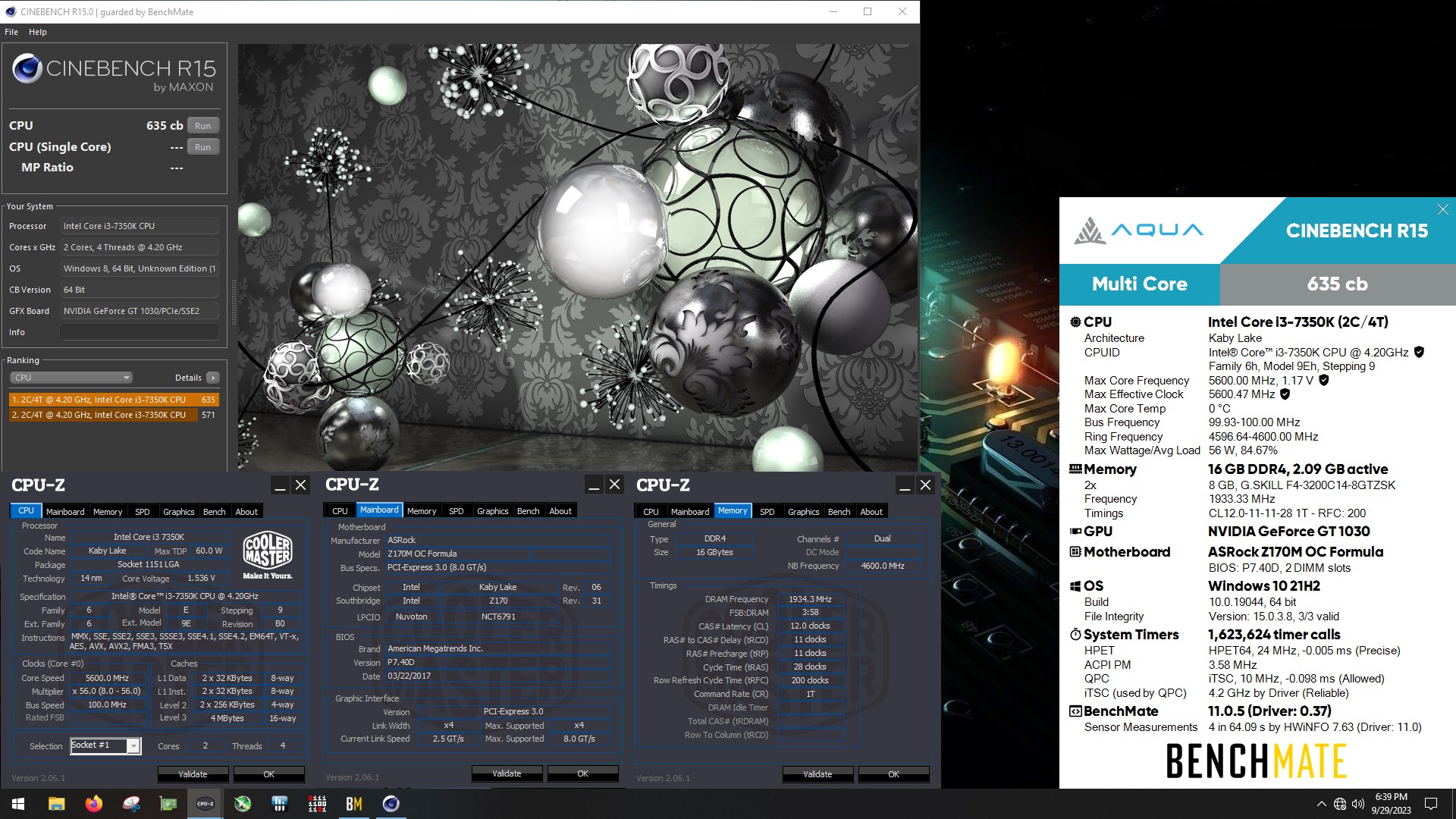Open File Explorer from taskbar

point(56,804)
